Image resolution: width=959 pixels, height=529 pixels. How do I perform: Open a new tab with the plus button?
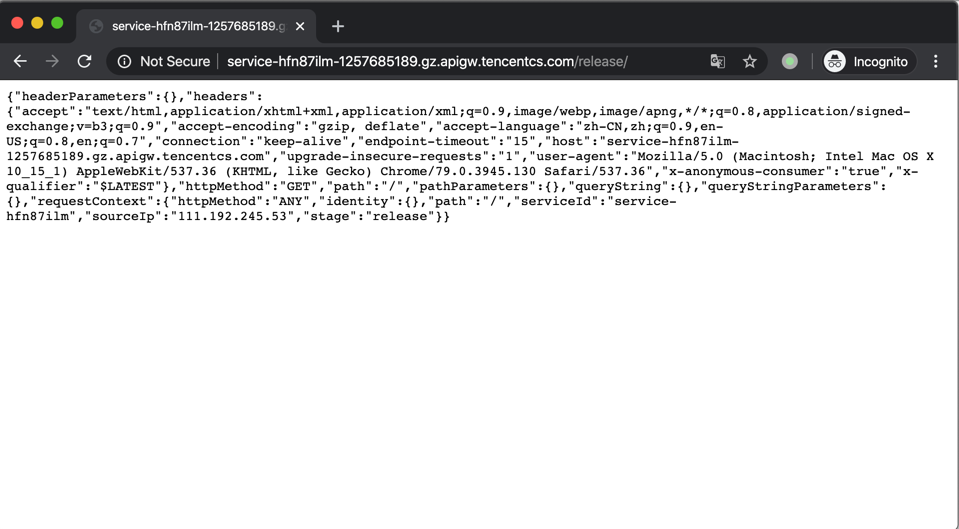(338, 26)
